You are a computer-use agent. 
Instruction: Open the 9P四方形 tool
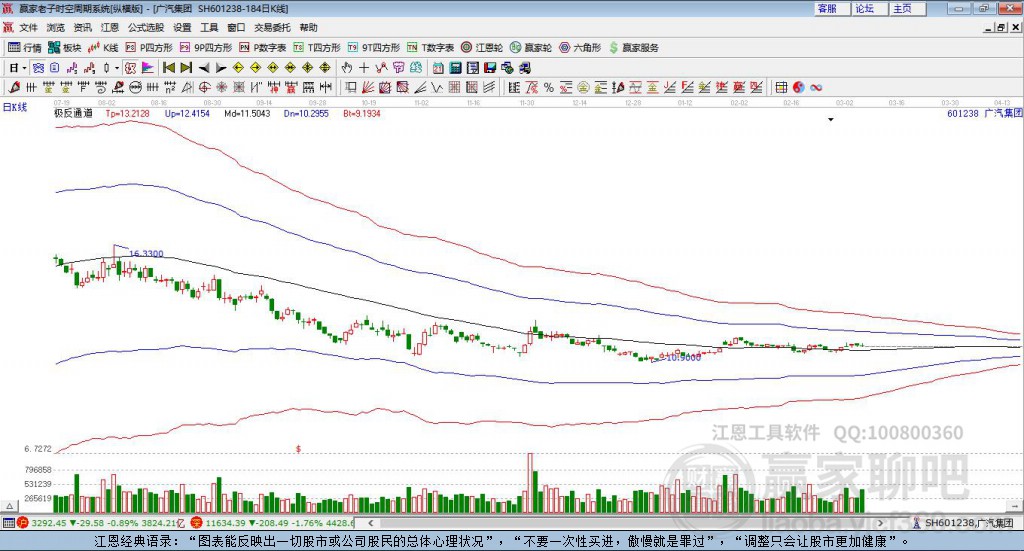pos(206,48)
